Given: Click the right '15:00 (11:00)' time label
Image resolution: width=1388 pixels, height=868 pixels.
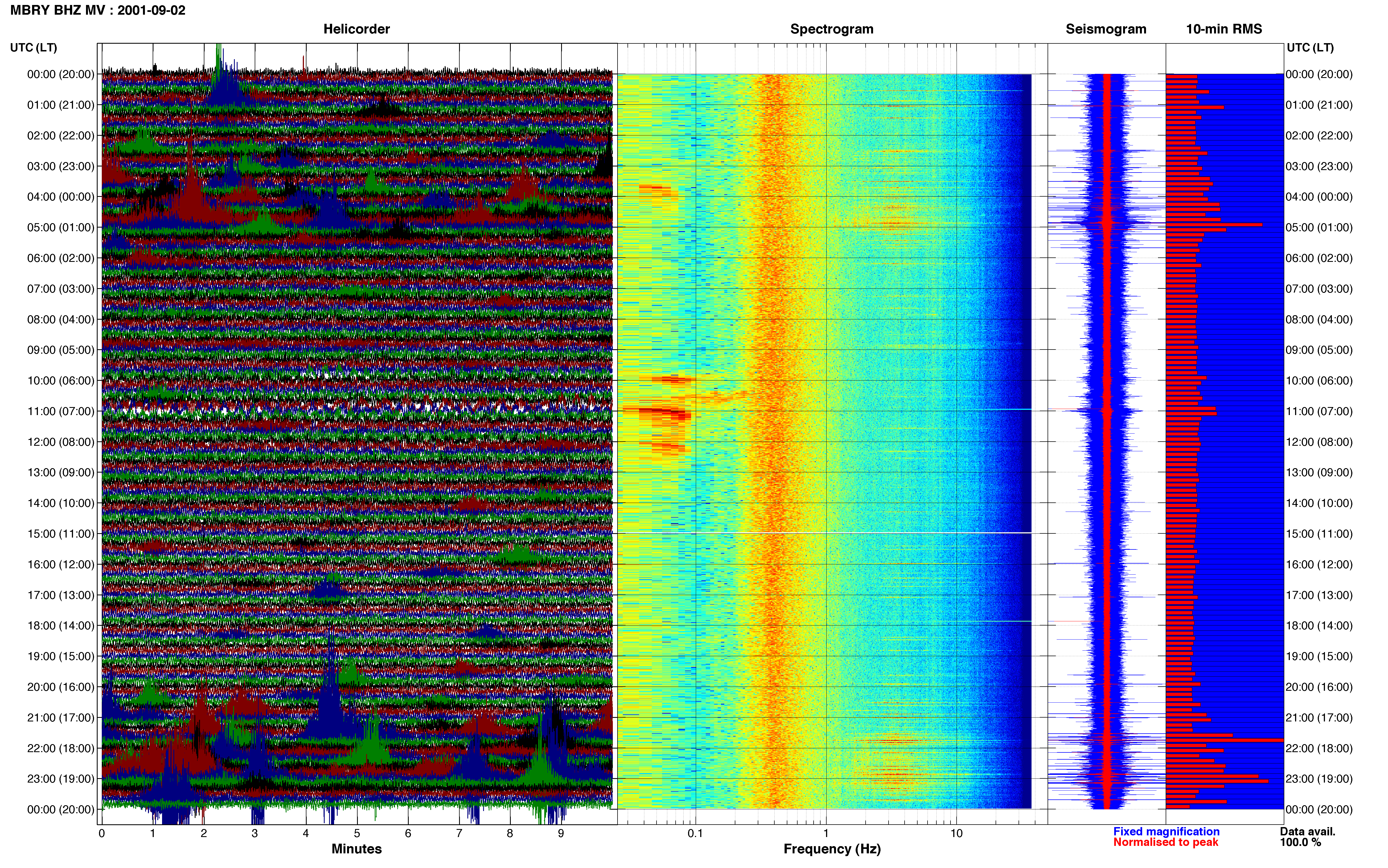Looking at the screenshot, I should 1319,534.
